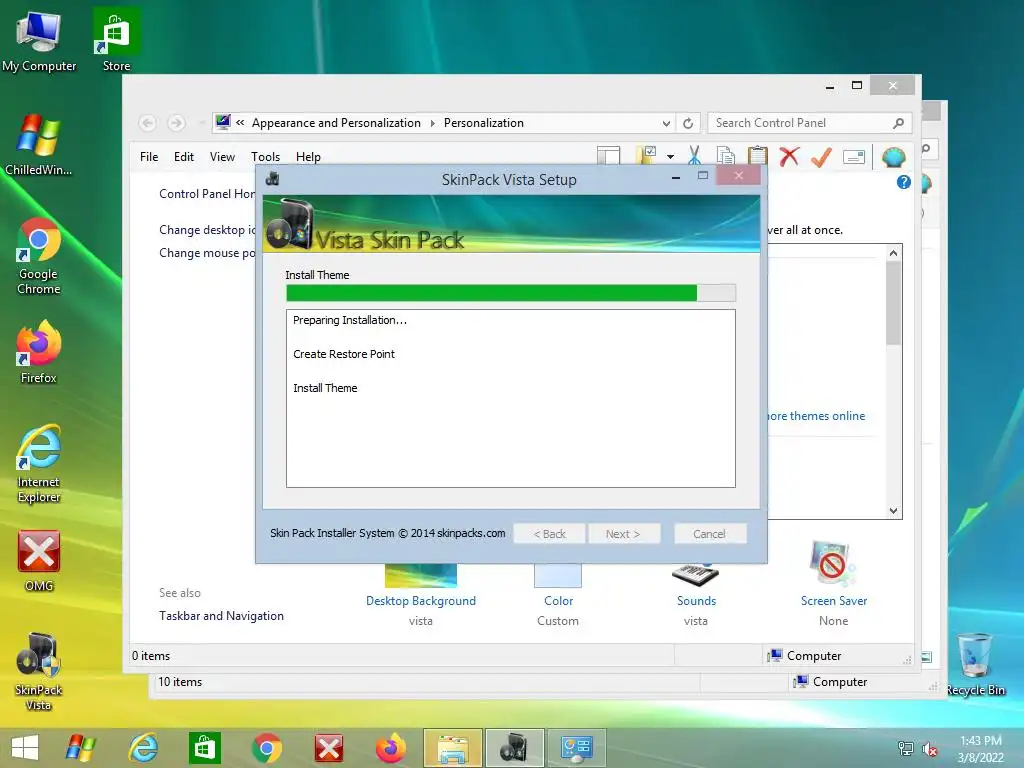Open the File menu
1024x768 pixels.
[x=149, y=157]
